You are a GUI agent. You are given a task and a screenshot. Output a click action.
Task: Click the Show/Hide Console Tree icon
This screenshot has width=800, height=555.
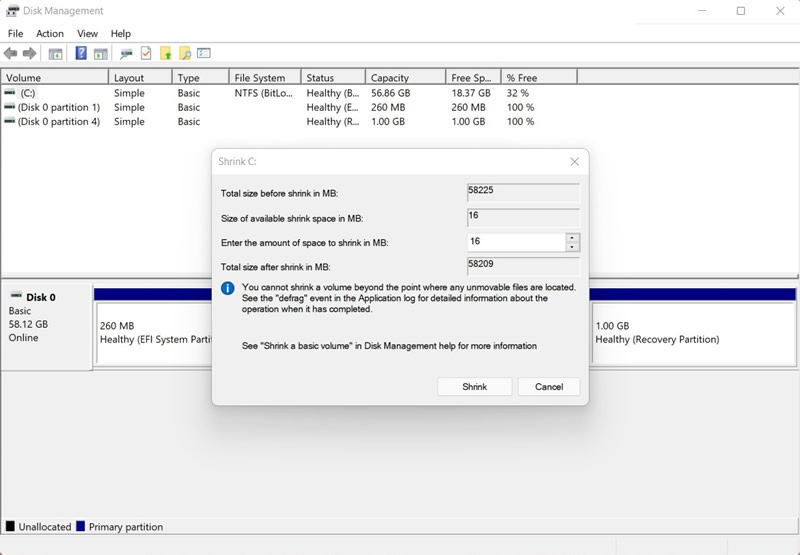point(55,53)
